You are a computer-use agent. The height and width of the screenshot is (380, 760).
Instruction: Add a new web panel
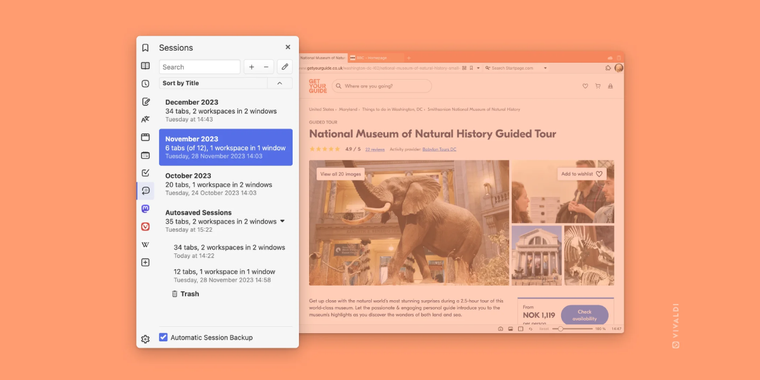coord(145,262)
